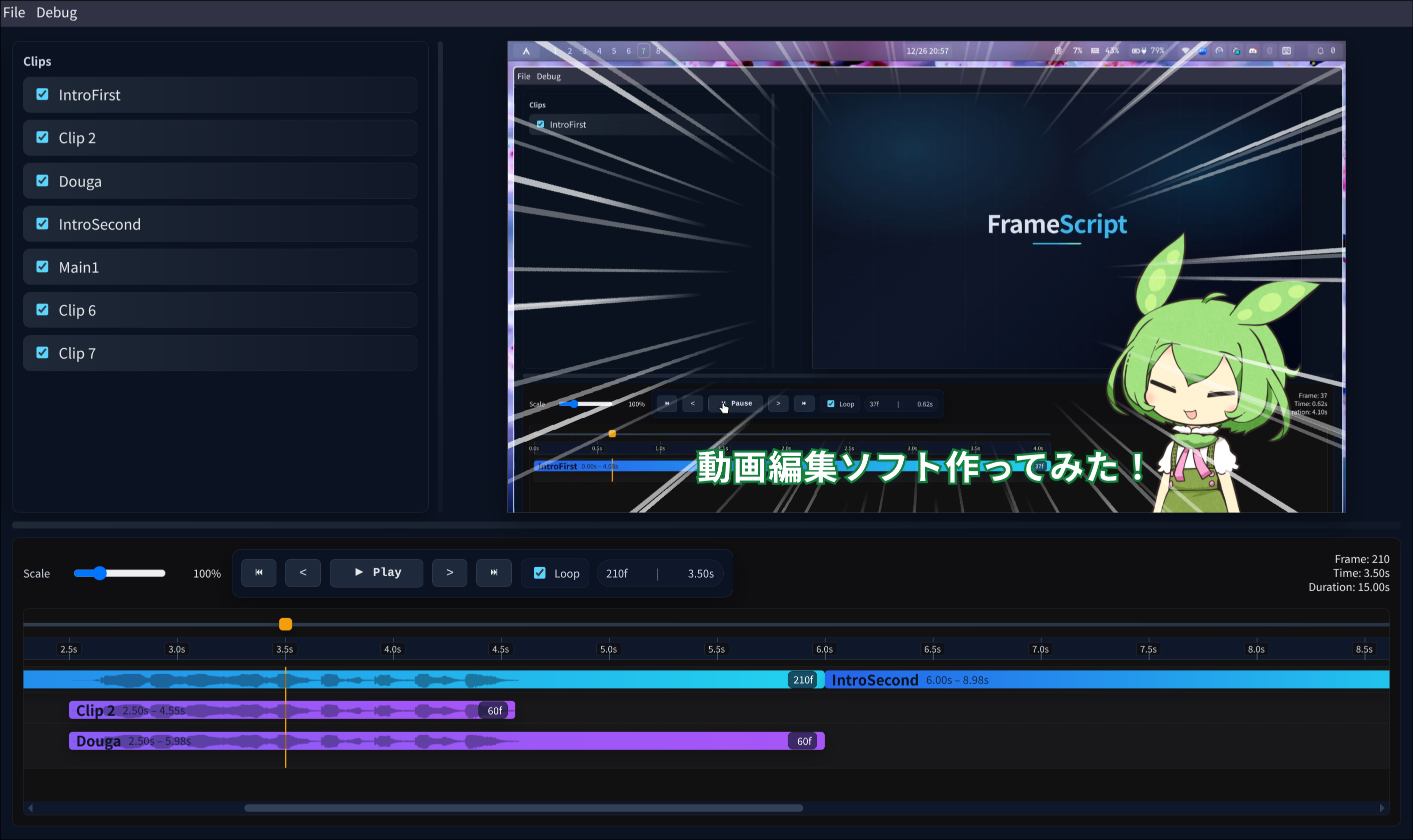The width and height of the screenshot is (1413, 840).
Task: Disable the Loop checkbox
Action: point(539,573)
